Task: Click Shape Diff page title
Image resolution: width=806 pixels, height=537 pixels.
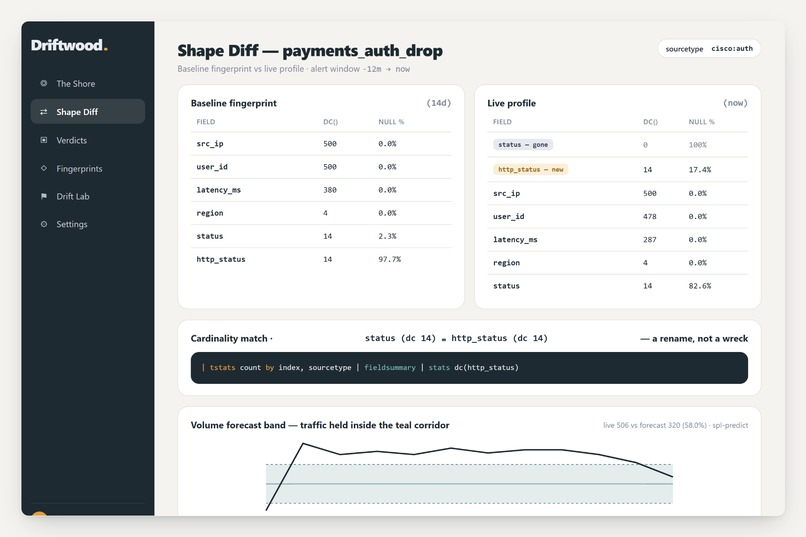Action: (x=310, y=51)
